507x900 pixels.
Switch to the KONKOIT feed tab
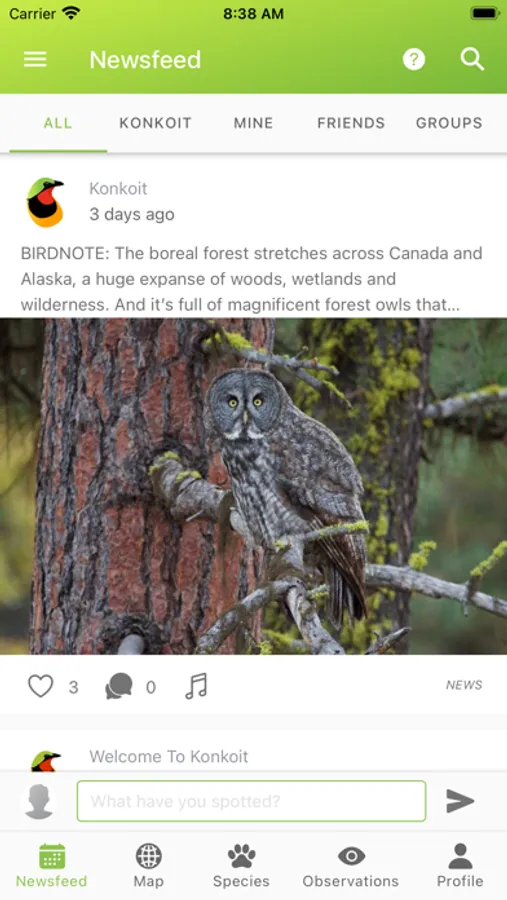155,123
